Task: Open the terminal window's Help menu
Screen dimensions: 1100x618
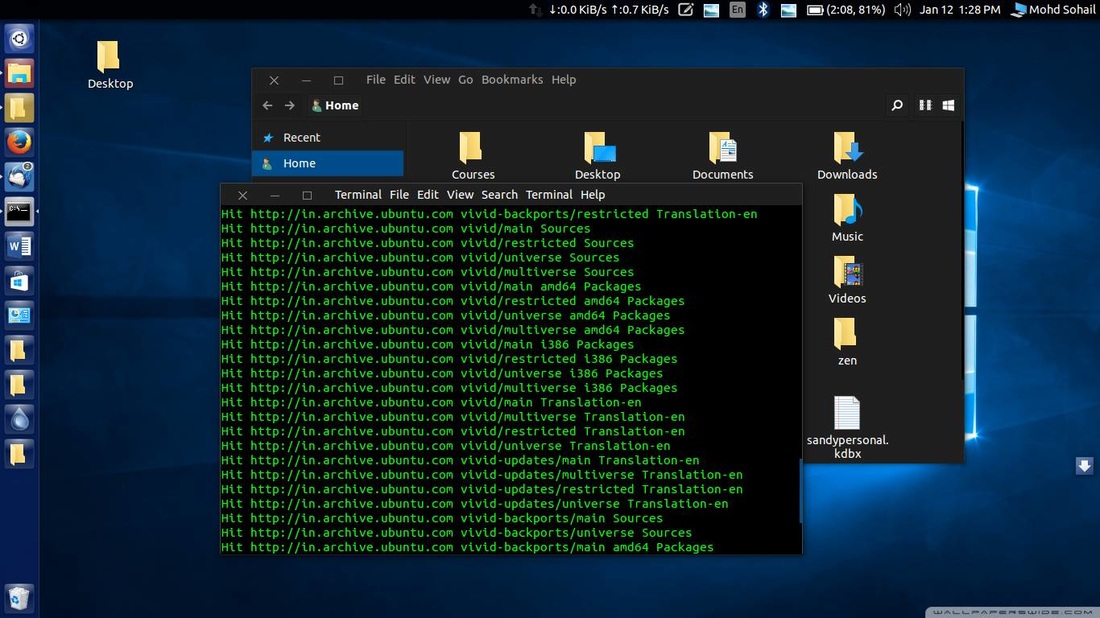Action: click(592, 194)
